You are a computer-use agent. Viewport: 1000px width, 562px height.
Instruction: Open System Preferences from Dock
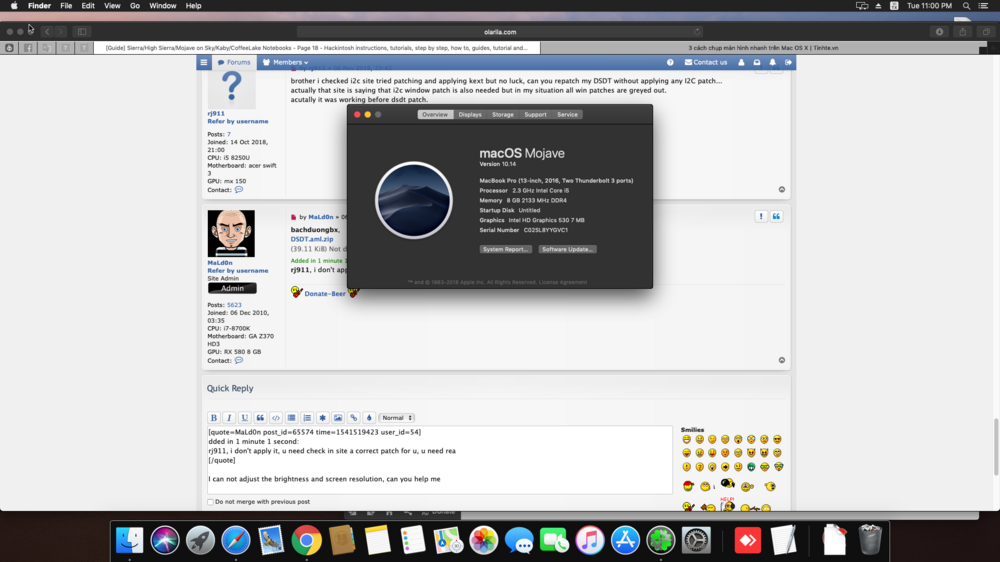click(696, 540)
